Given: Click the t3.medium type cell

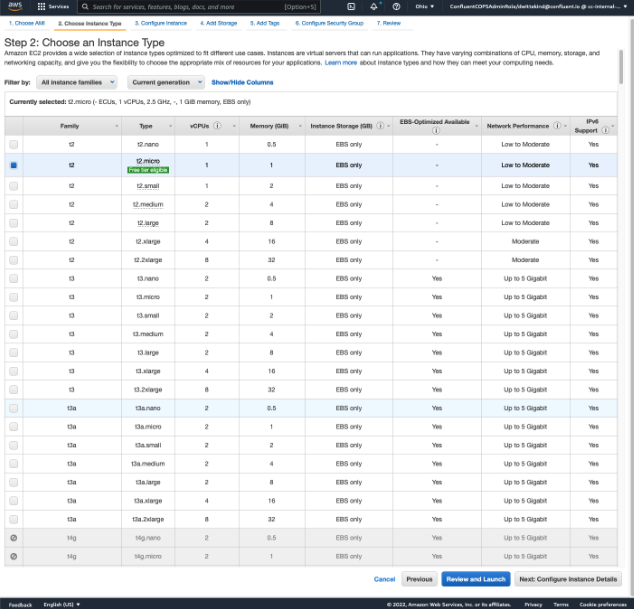Looking at the screenshot, I should pyautogui.click(x=148, y=334).
